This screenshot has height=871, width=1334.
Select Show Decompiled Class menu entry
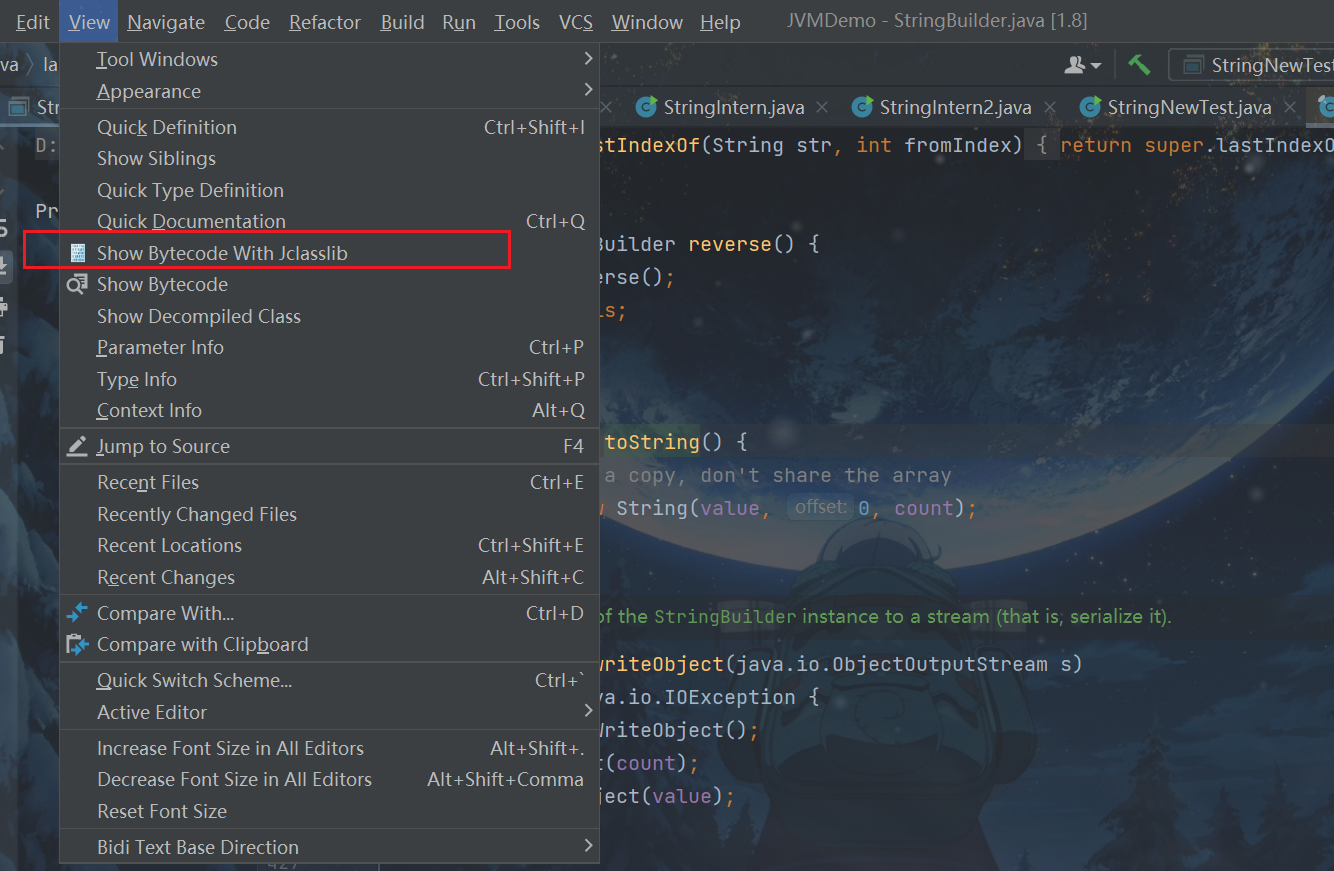pyautogui.click(x=199, y=317)
